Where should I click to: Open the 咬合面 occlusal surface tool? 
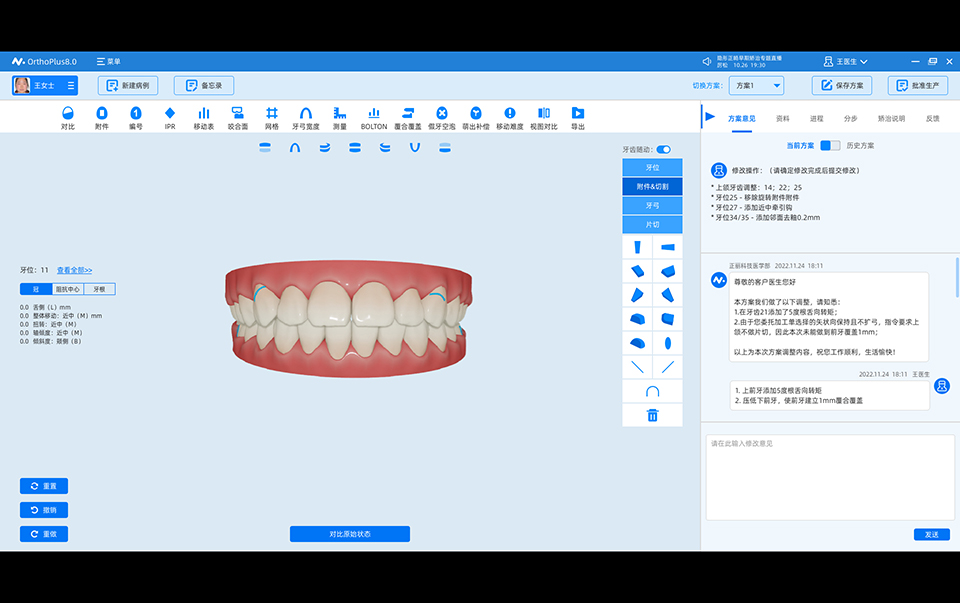[x=238, y=118]
